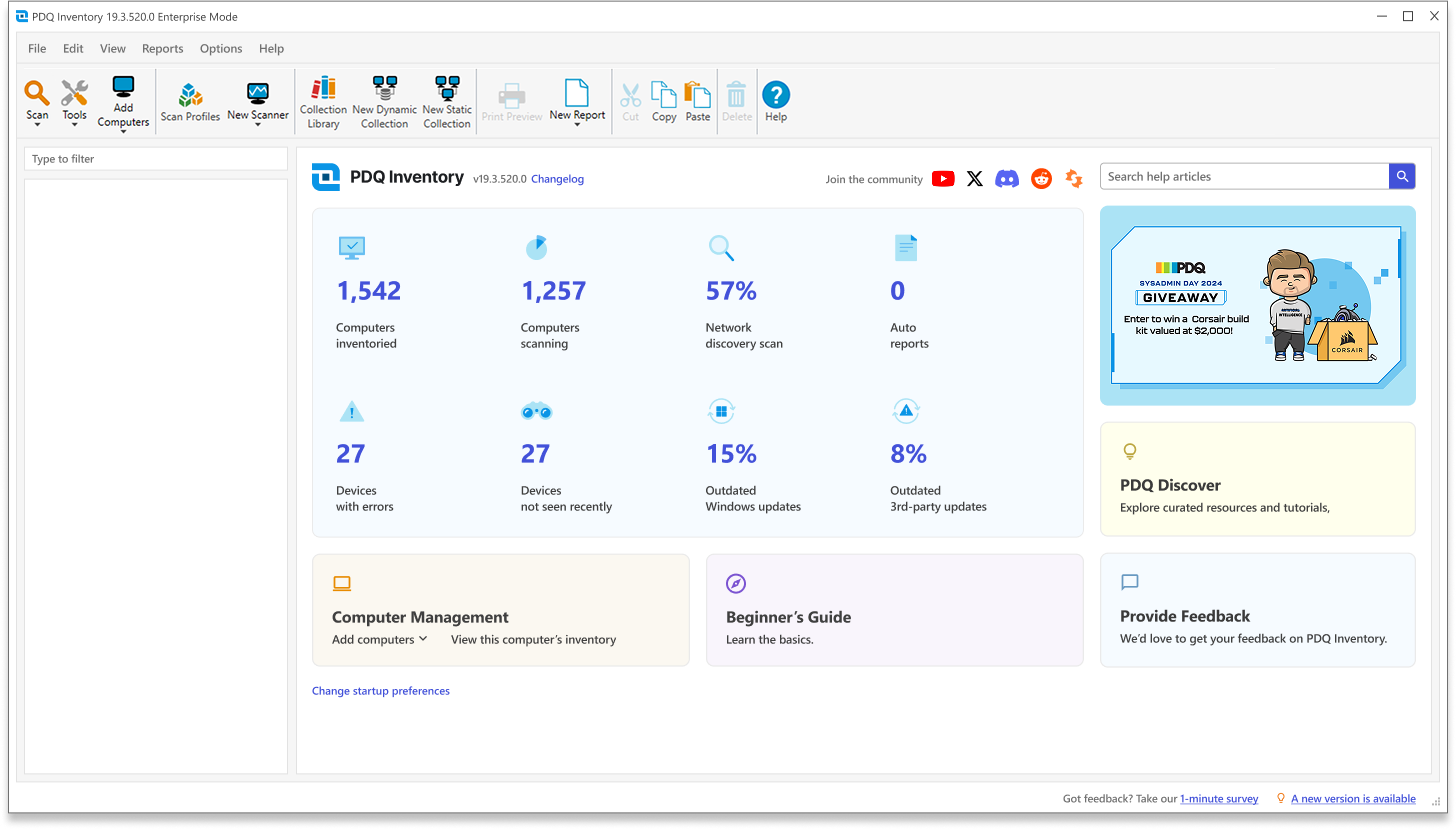Click Change startup preferences link
Screen dimensions: 1456x830
pyautogui.click(x=381, y=691)
